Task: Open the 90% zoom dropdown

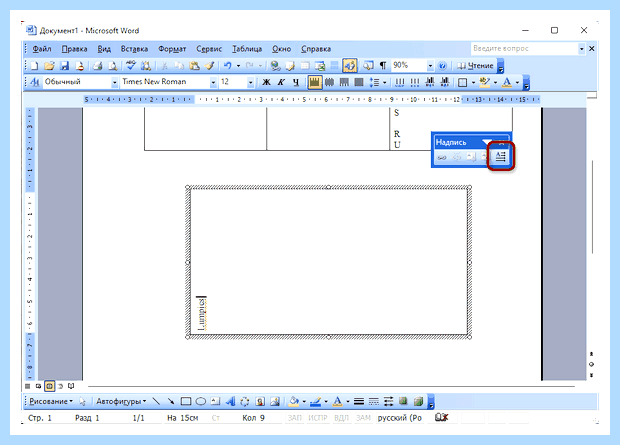Action: tap(430, 66)
